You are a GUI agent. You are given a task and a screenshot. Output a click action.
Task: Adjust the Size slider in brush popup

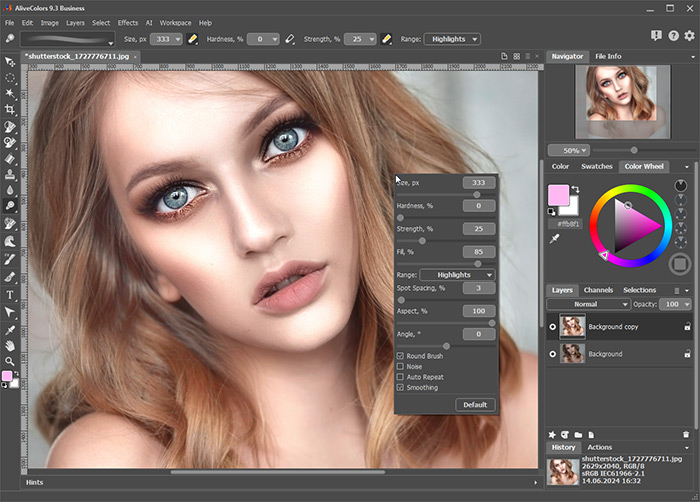point(477,195)
